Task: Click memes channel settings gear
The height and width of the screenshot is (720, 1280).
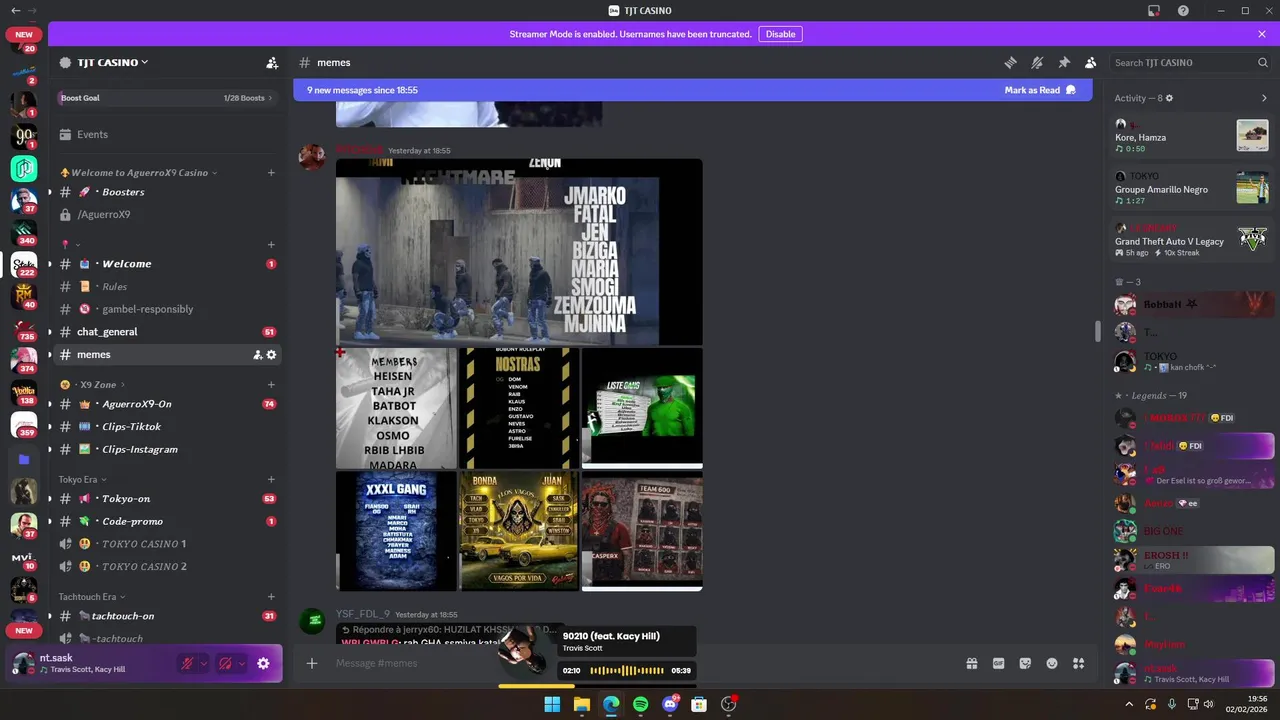Action: coord(271,355)
